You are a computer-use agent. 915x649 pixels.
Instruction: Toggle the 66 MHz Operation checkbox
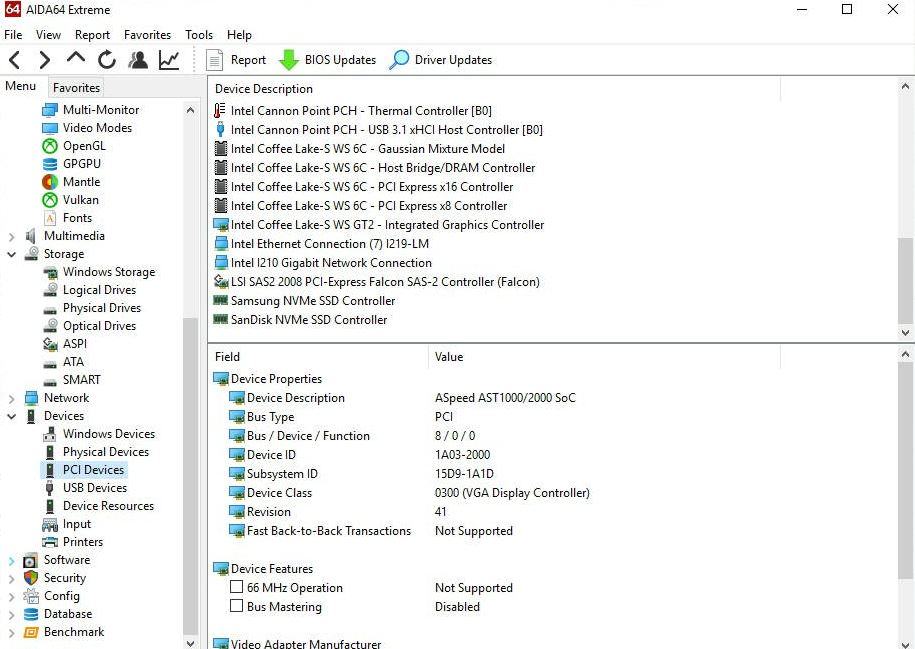pyautogui.click(x=236, y=587)
